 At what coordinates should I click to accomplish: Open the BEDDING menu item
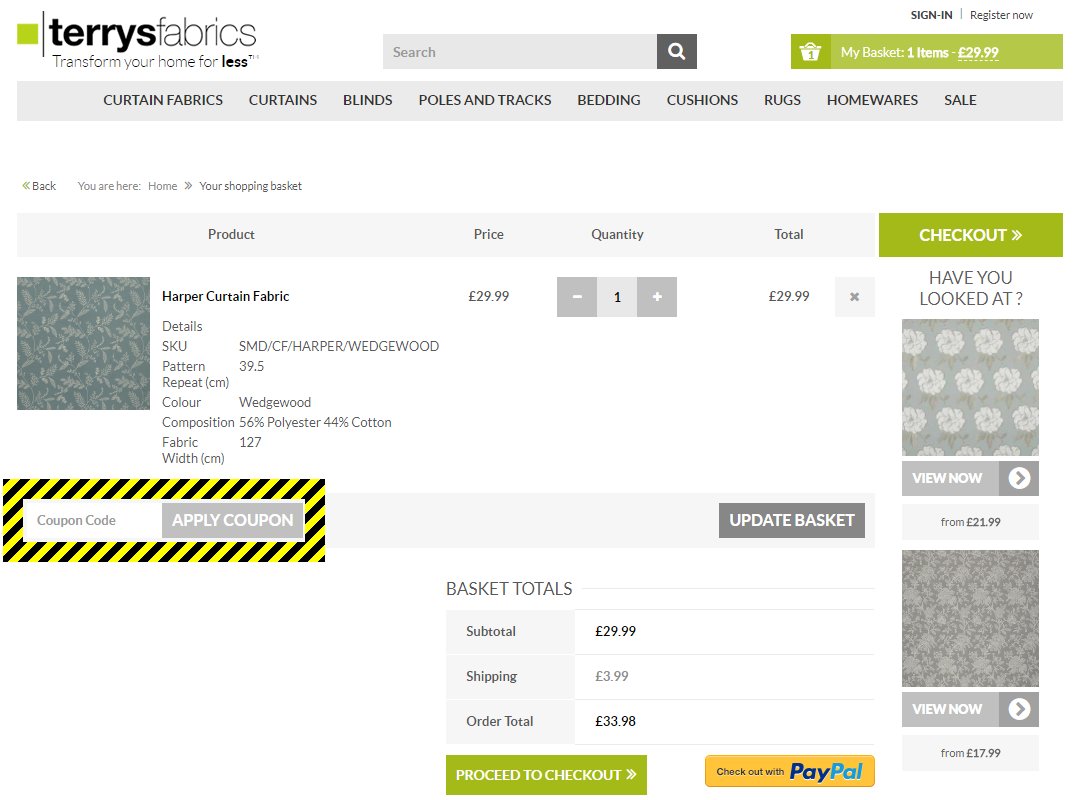pyautogui.click(x=608, y=100)
